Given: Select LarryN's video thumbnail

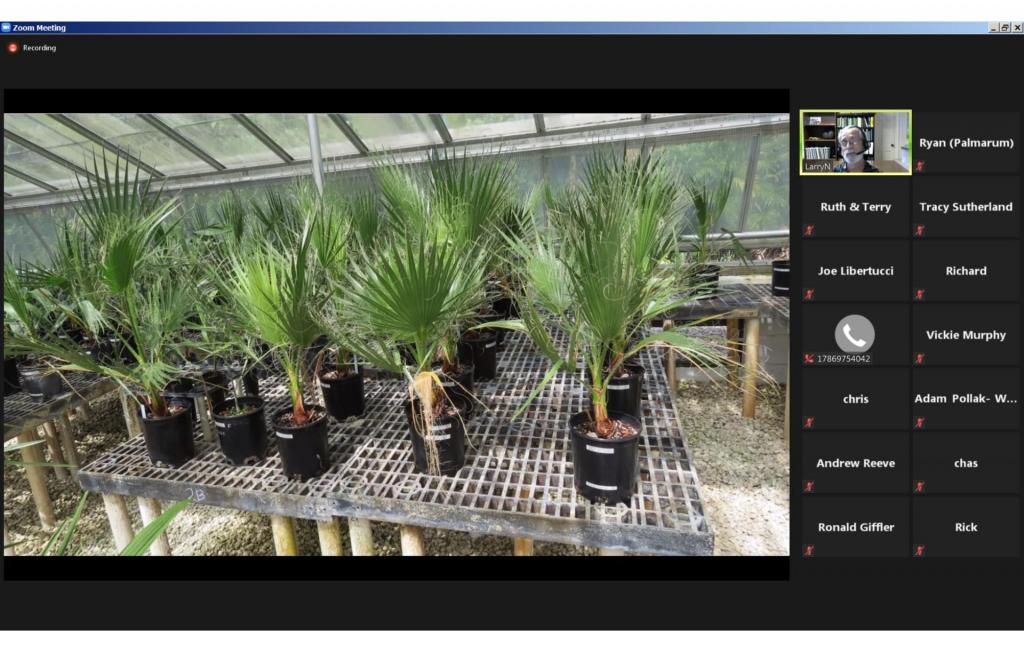Looking at the screenshot, I should pos(855,142).
